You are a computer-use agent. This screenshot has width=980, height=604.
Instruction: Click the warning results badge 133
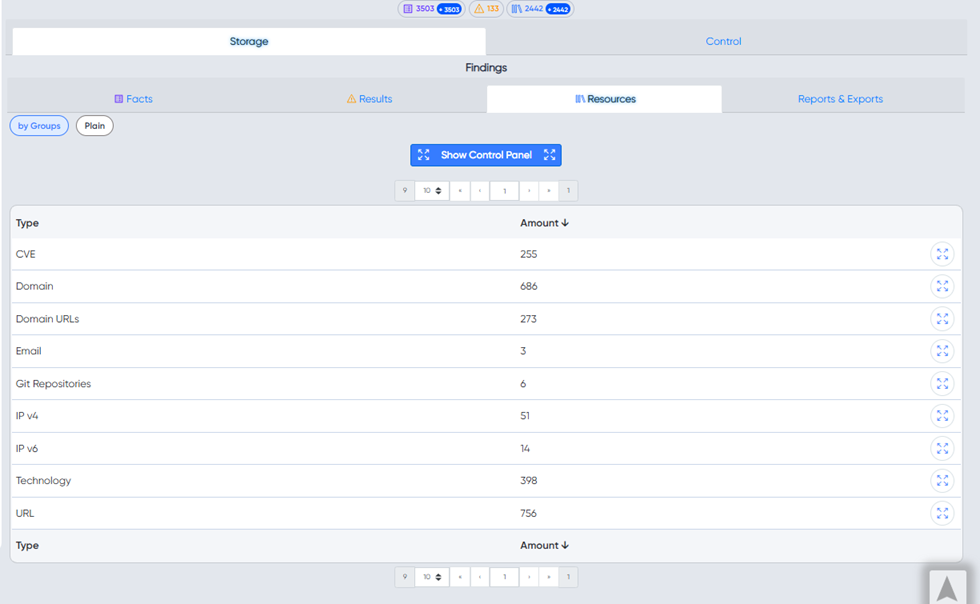(x=486, y=9)
